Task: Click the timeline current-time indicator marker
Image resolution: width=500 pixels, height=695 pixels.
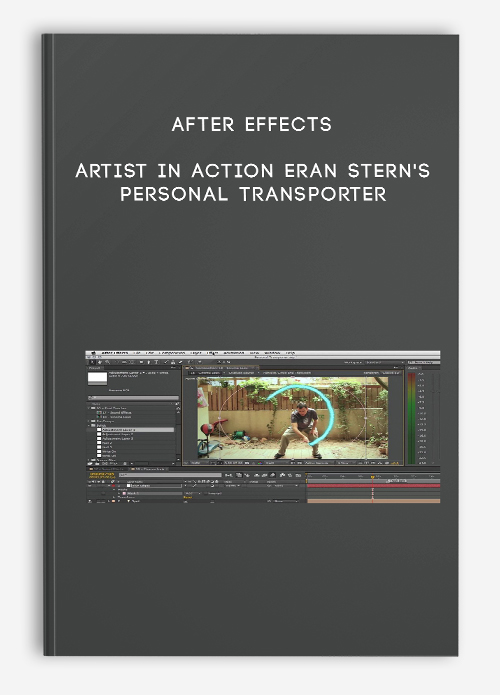Action: point(372,477)
